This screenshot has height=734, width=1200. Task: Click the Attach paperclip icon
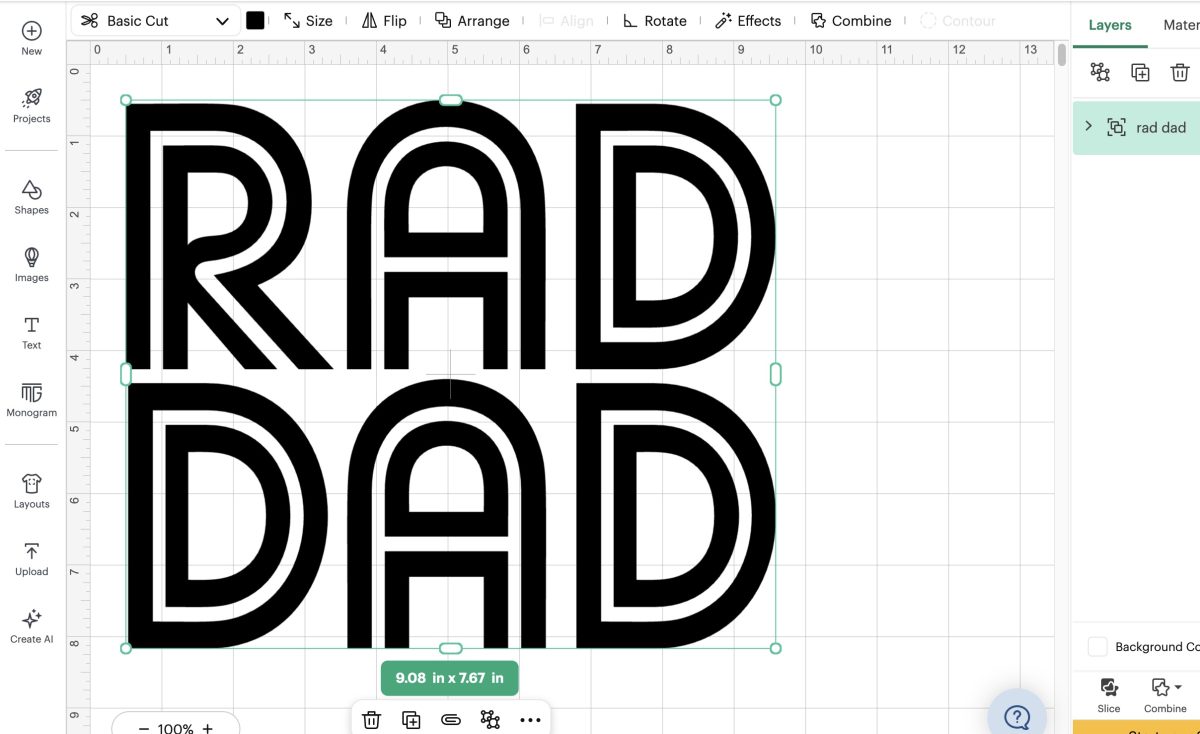[x=450, y=720]
